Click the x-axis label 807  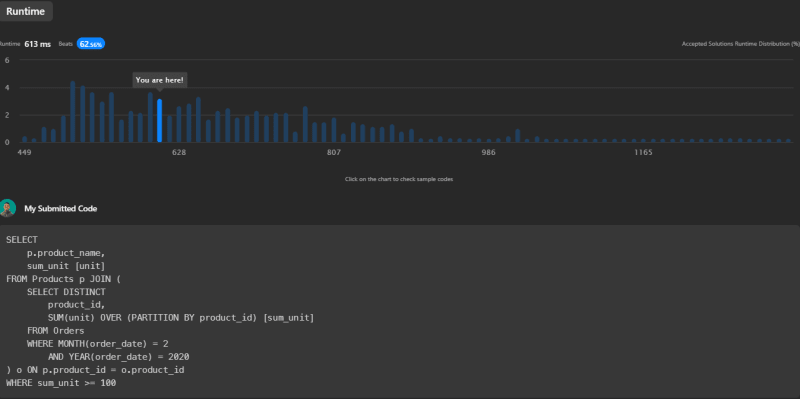(x=334, y=153)
